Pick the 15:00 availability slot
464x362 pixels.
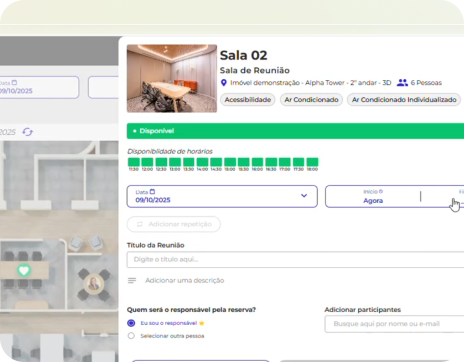(230, 162)
